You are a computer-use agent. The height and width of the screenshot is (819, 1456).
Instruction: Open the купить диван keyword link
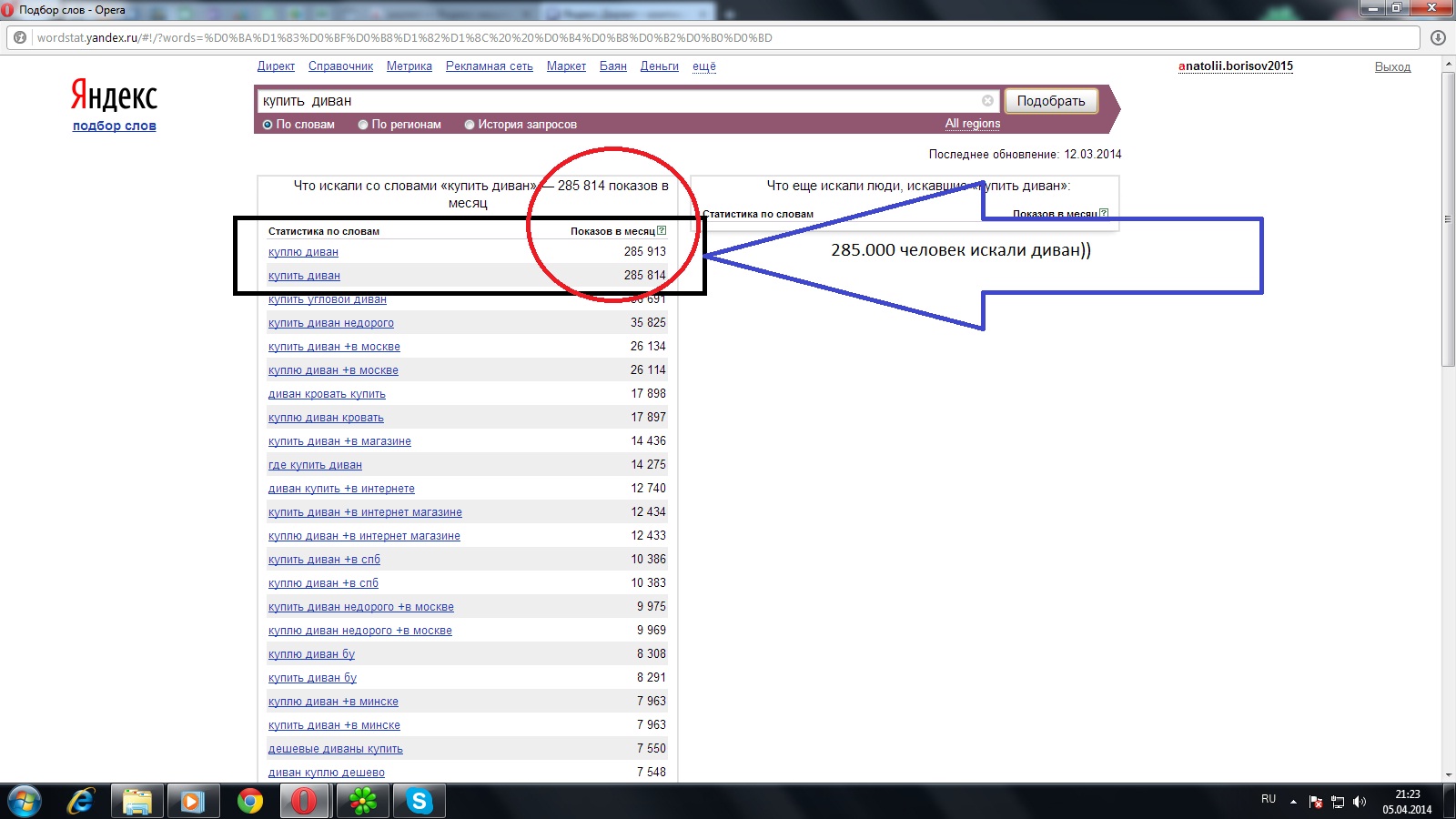click(304, 276)
